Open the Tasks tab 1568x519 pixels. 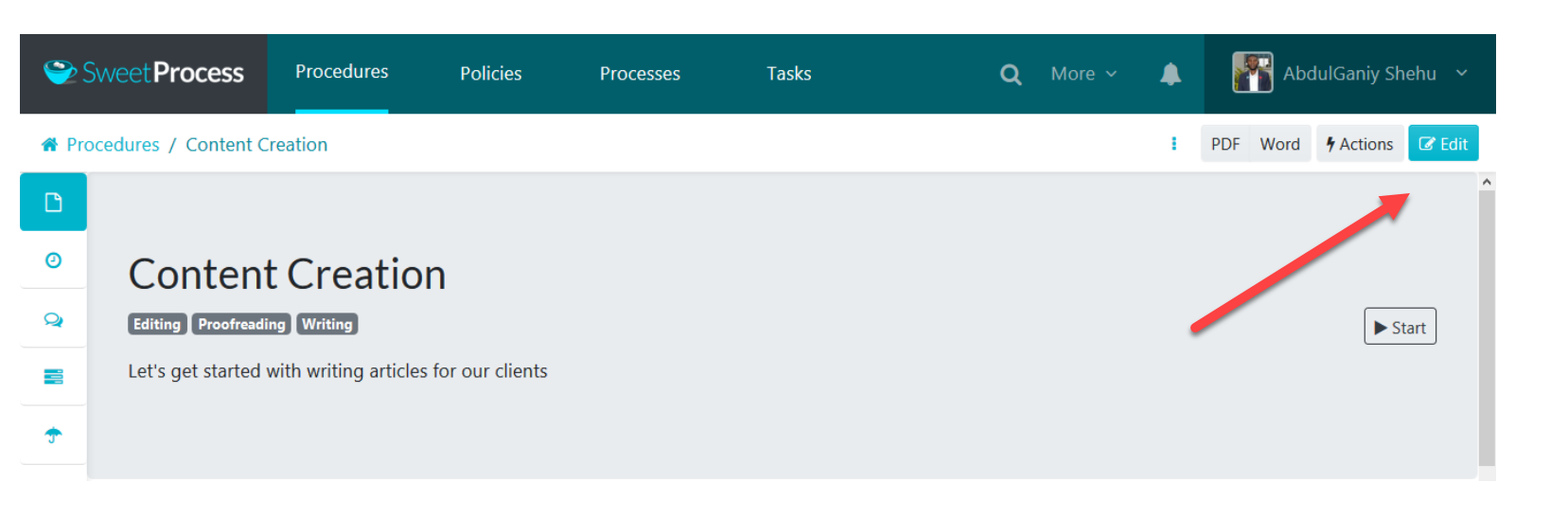click(788, 74)
